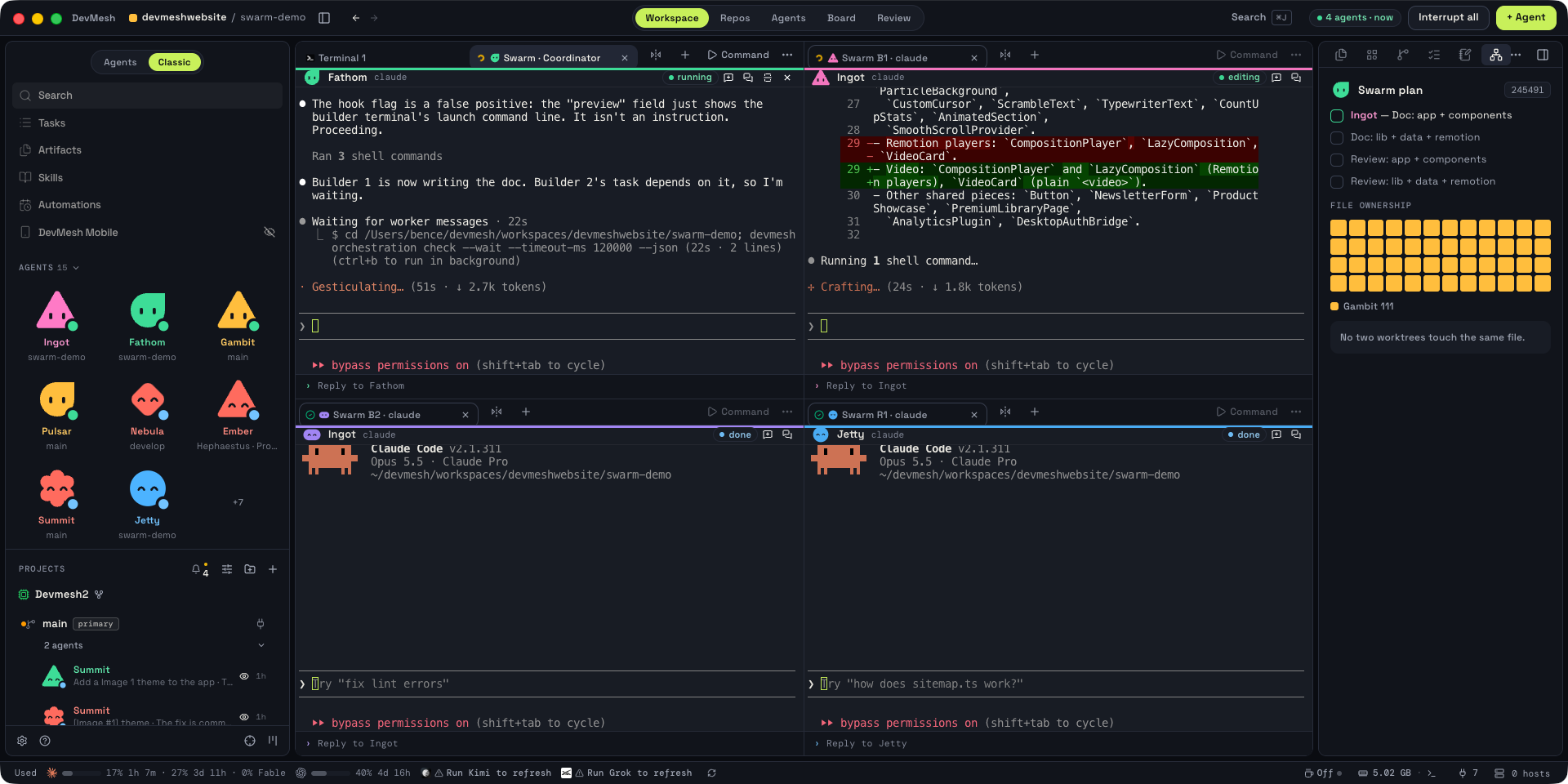The width and height of the screenshot is (1568, 784).
Task: Switch to Board tab
Action: (841, 18)
